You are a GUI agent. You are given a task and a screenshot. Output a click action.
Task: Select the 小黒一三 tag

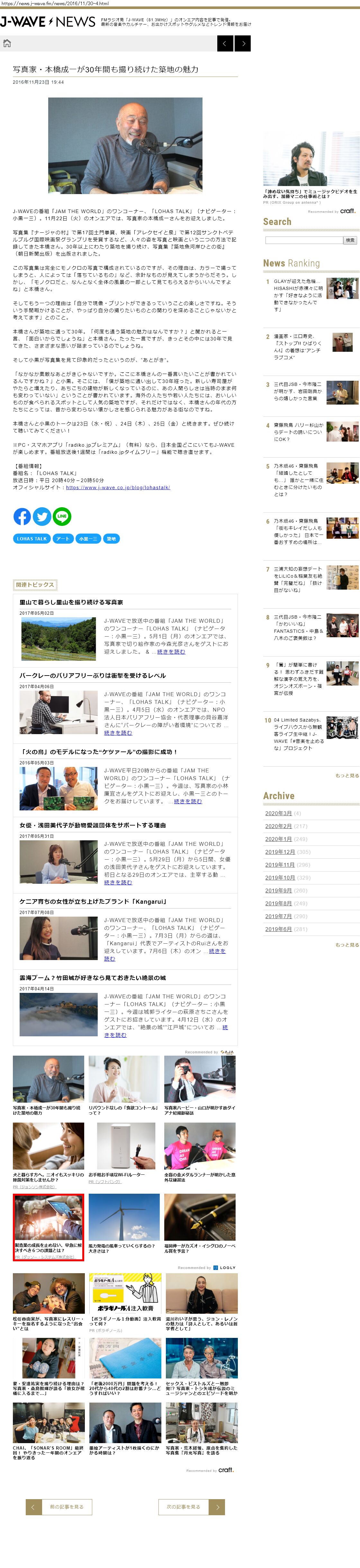pos(87,539)
